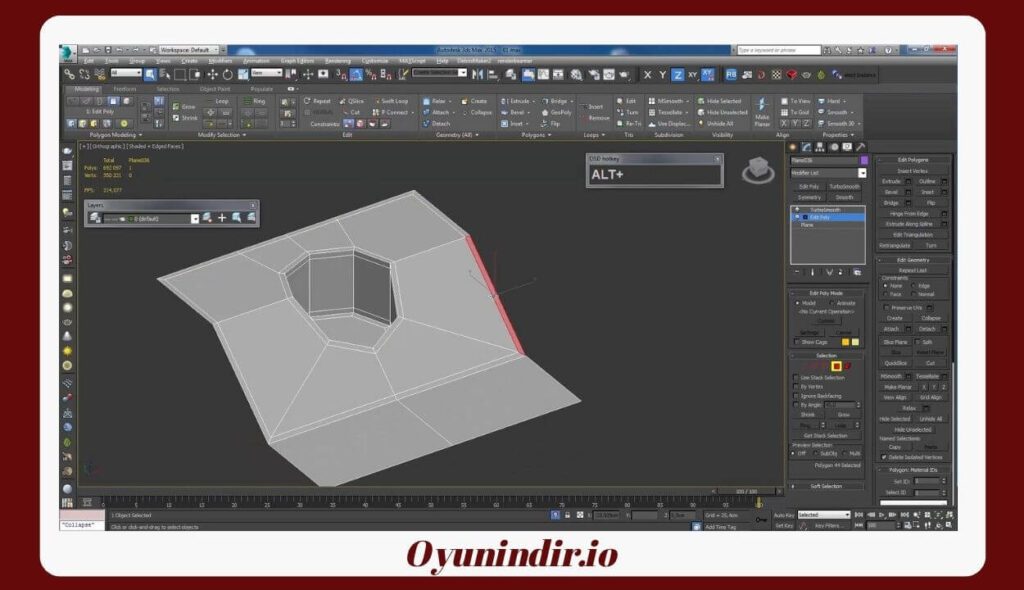Click the Edit Triangulation button
This screenshot has width=1024, height=590.
[x=913, y=235]
